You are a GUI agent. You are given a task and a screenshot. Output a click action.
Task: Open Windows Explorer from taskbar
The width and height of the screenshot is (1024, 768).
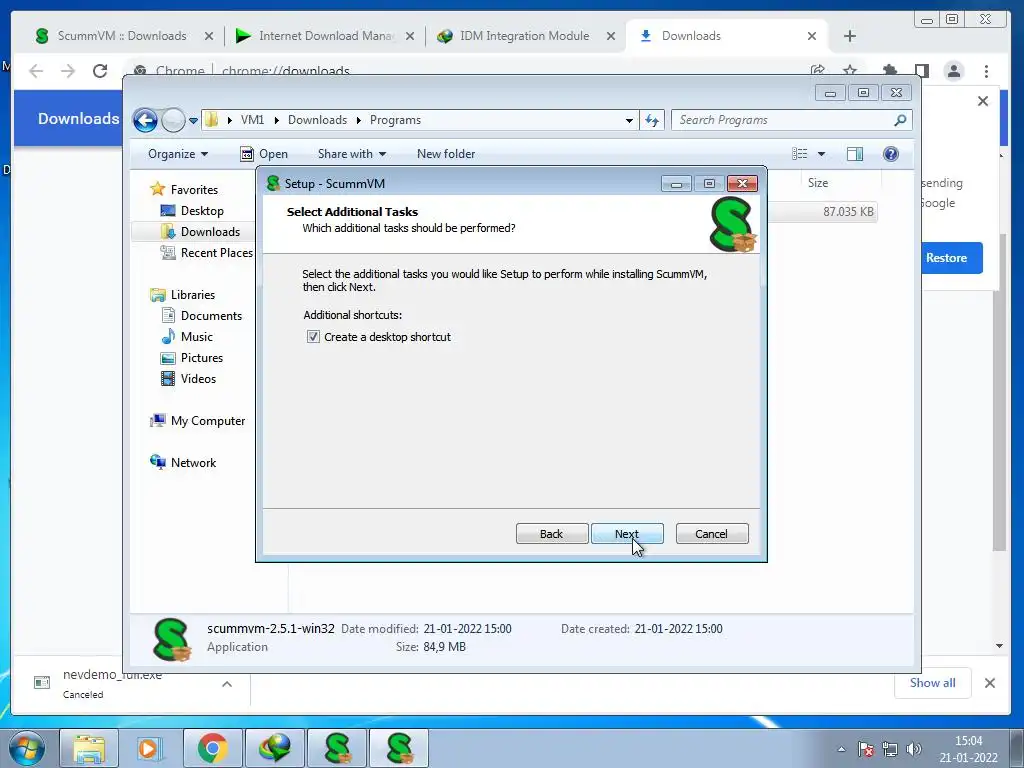(89, 748)
